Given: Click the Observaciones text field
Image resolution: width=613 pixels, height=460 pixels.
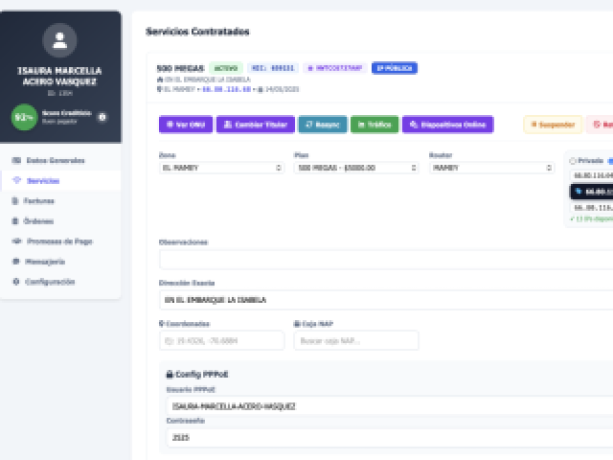Looking at the screenshot, I should pos(386,259).
